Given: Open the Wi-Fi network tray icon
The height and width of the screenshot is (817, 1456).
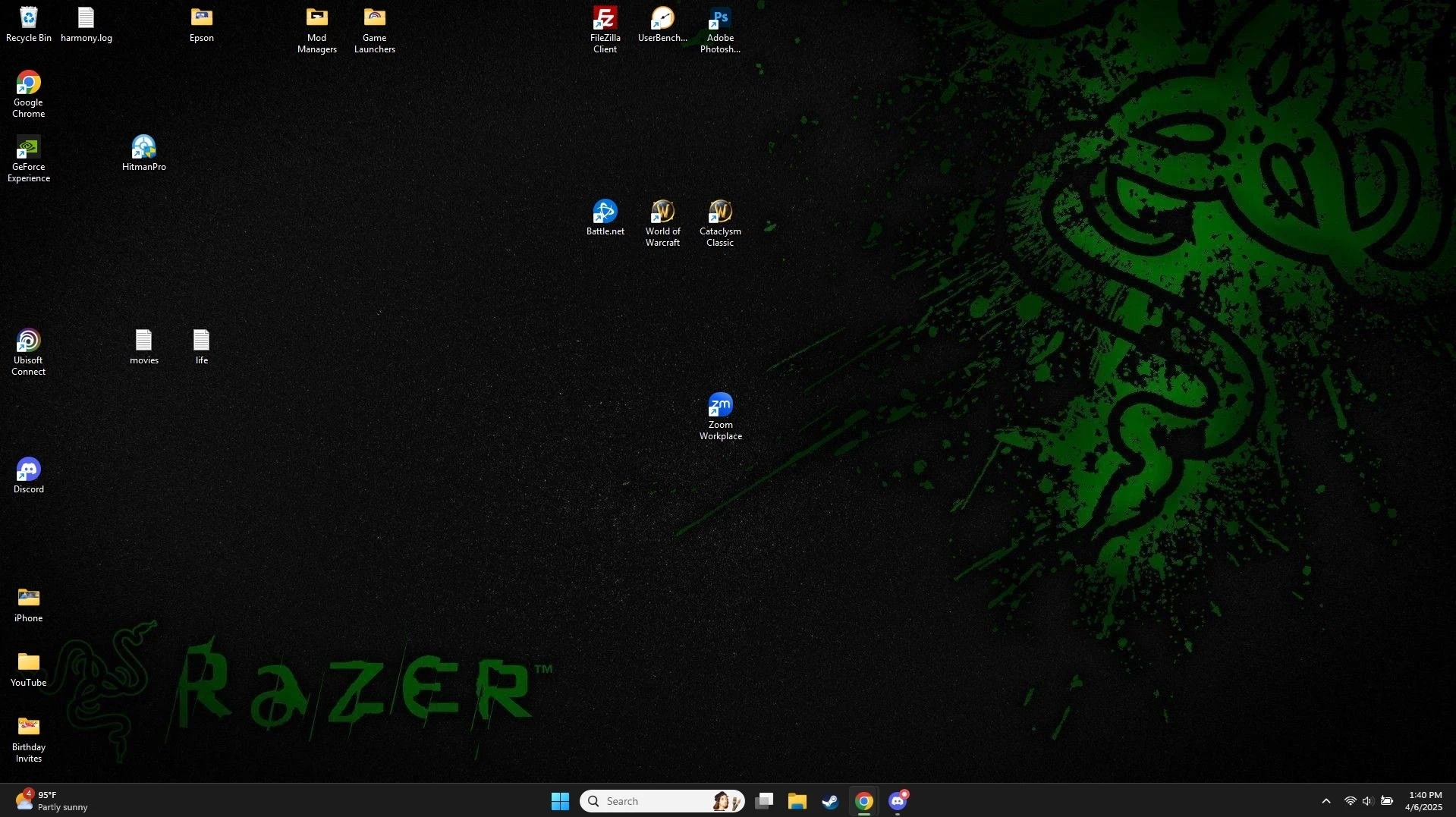Looking at the screenshot, I should [x=1351, y=801].
